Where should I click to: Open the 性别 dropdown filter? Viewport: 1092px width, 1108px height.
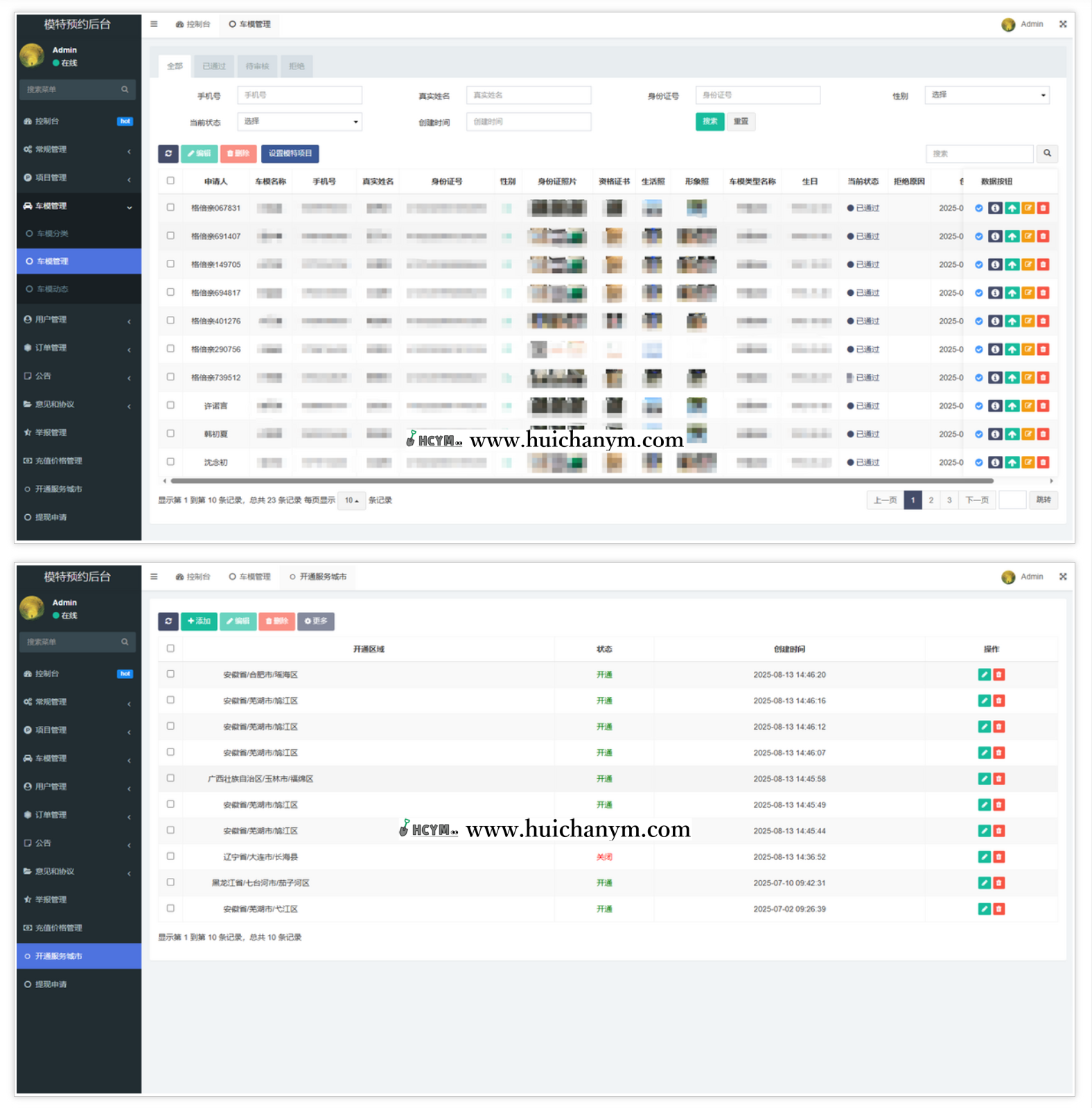pos(987,95)
